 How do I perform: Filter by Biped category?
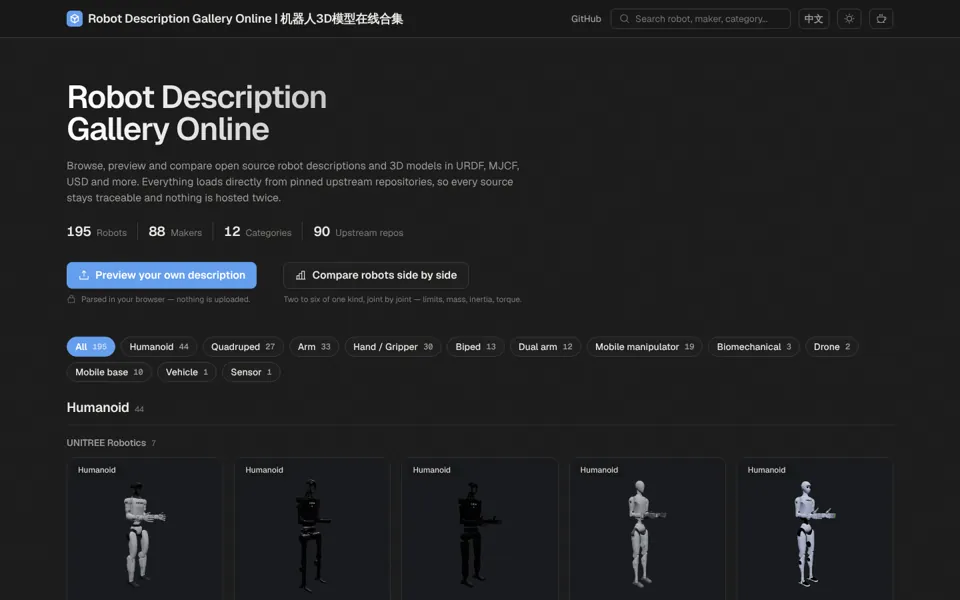pyautogui.click(x=475, y=347)
